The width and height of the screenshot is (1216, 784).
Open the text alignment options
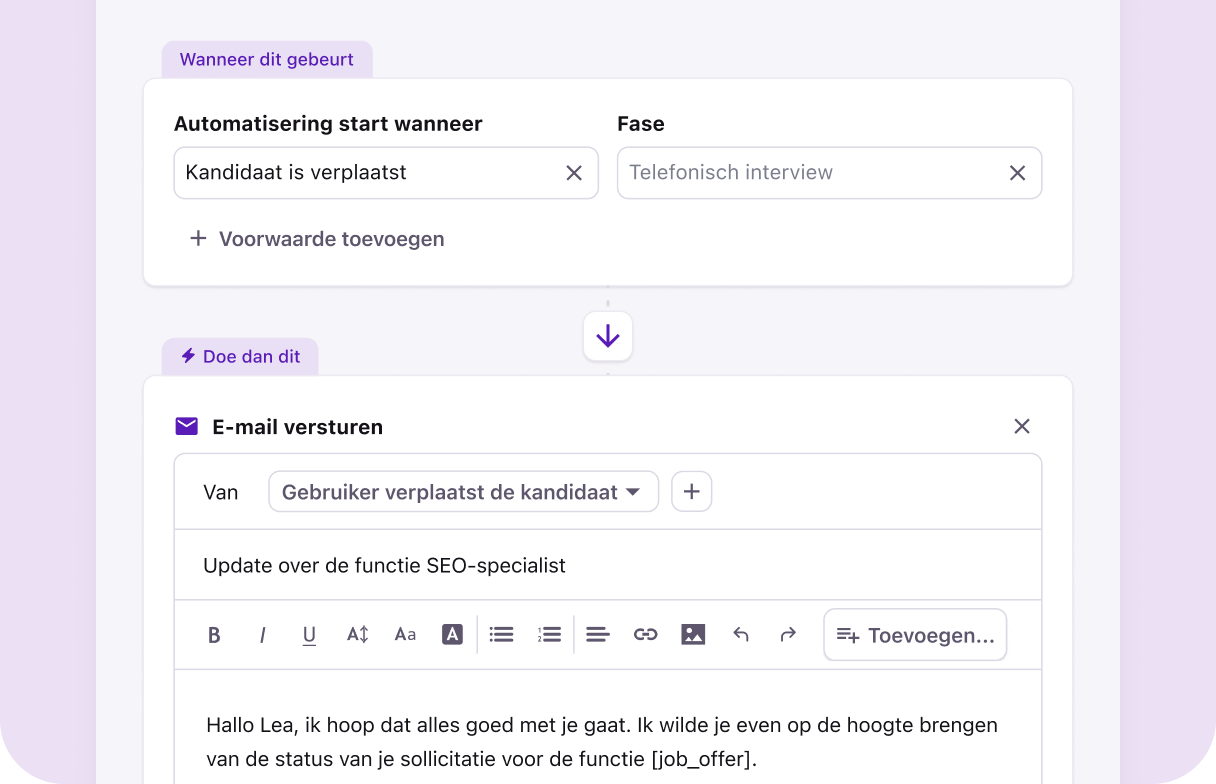click(x=597, y=634)
